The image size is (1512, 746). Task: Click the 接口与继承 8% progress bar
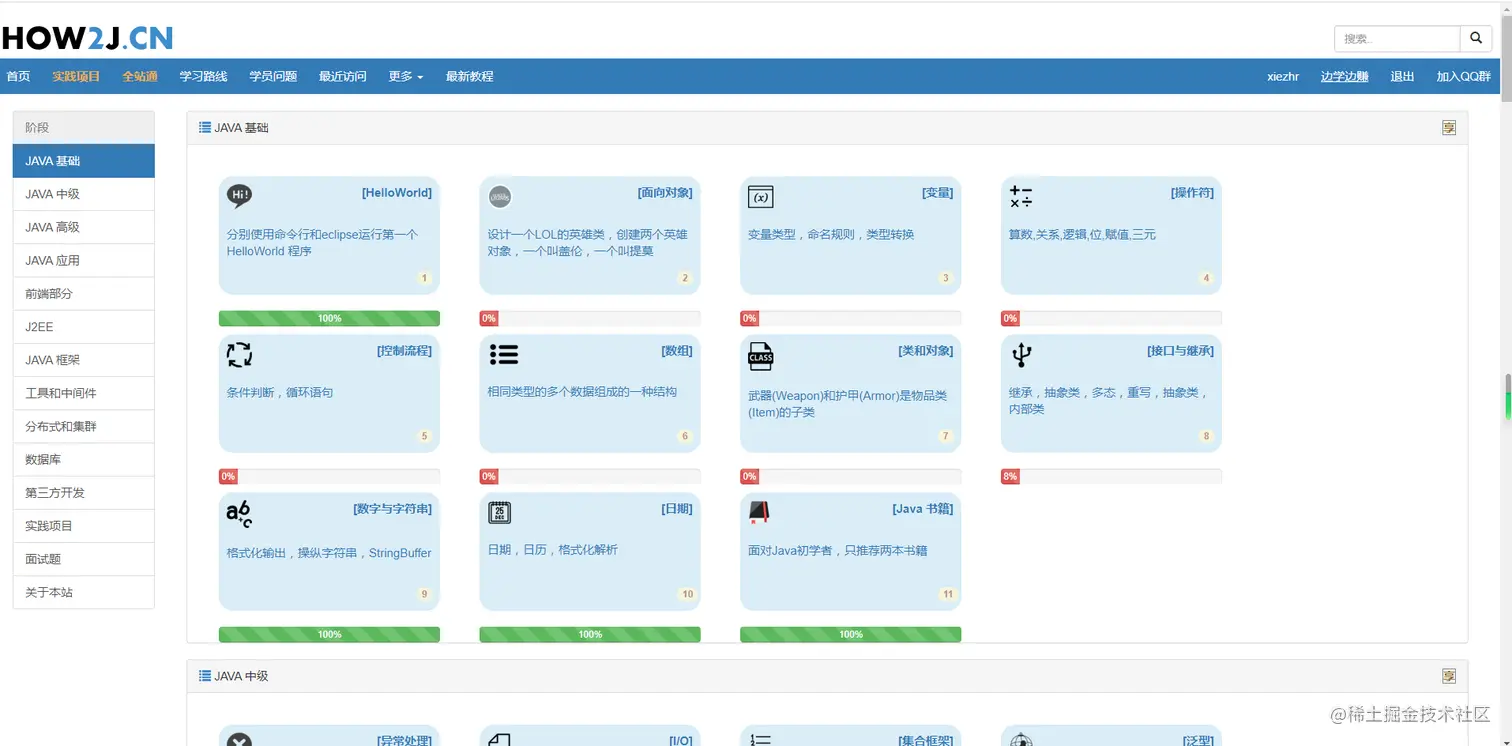click(x=1111, y=476)
